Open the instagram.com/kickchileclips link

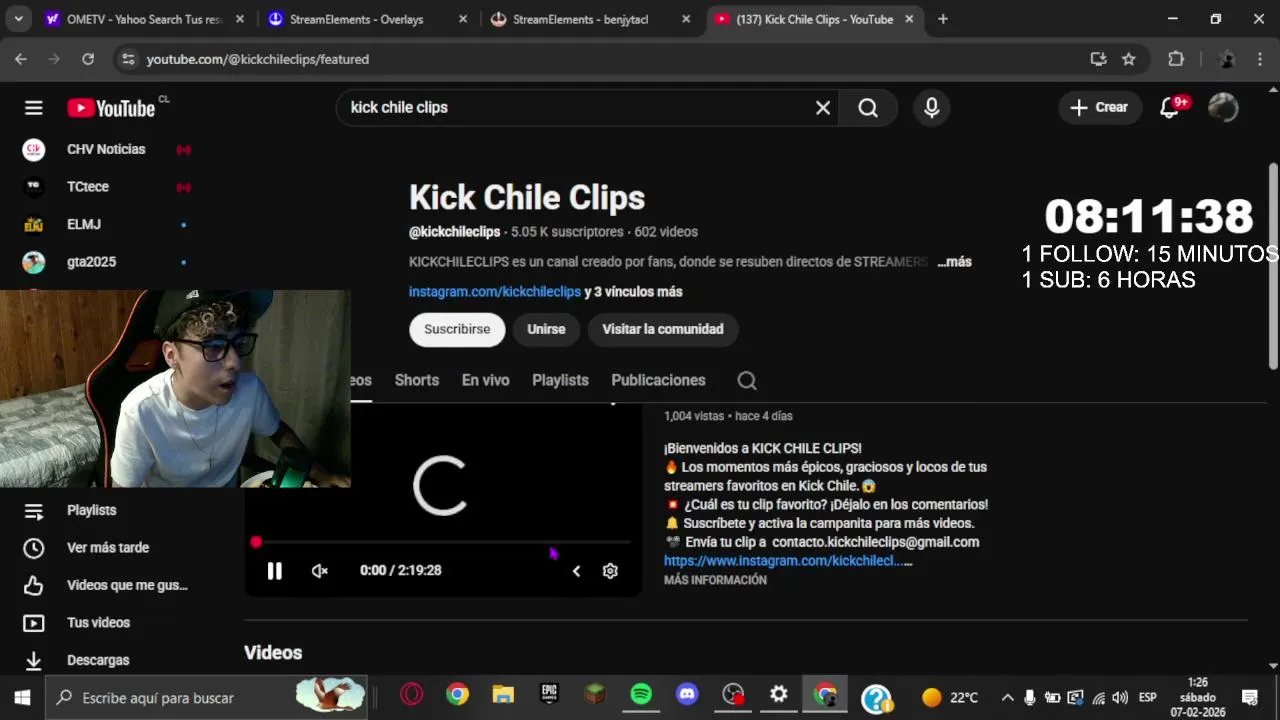495,292
